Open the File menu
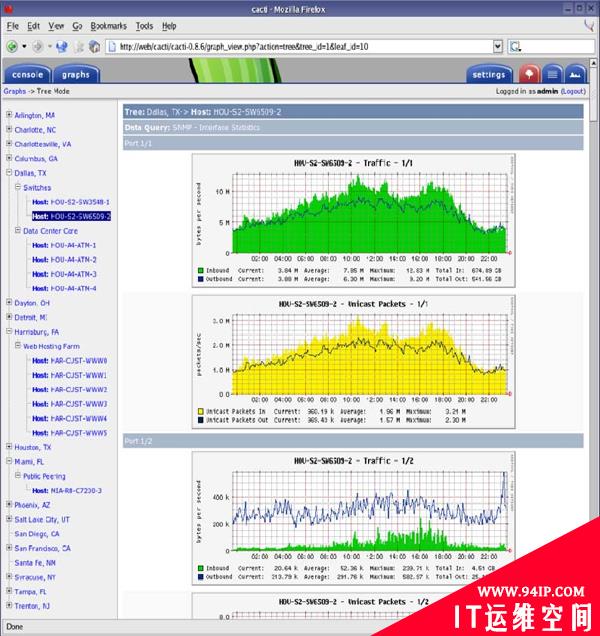Screen dimensions: 600x636 pyautogui.click(x=13, y=26)
